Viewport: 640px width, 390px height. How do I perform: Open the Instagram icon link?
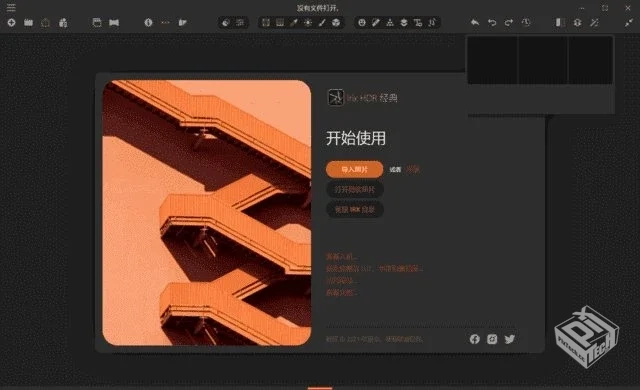click(492, 339)
